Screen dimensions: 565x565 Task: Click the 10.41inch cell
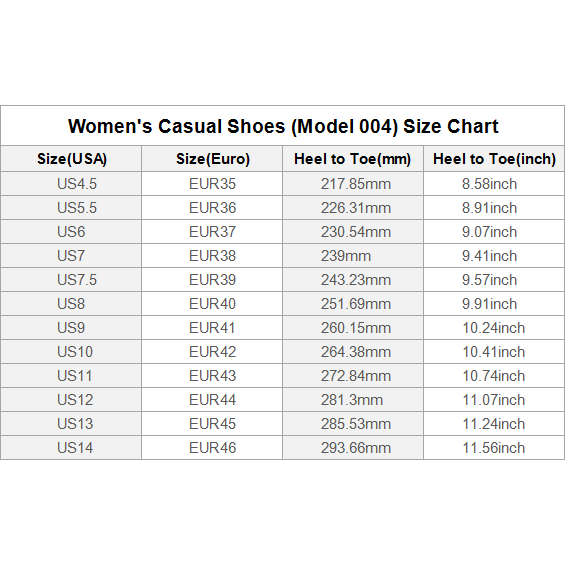pos(494,352)
